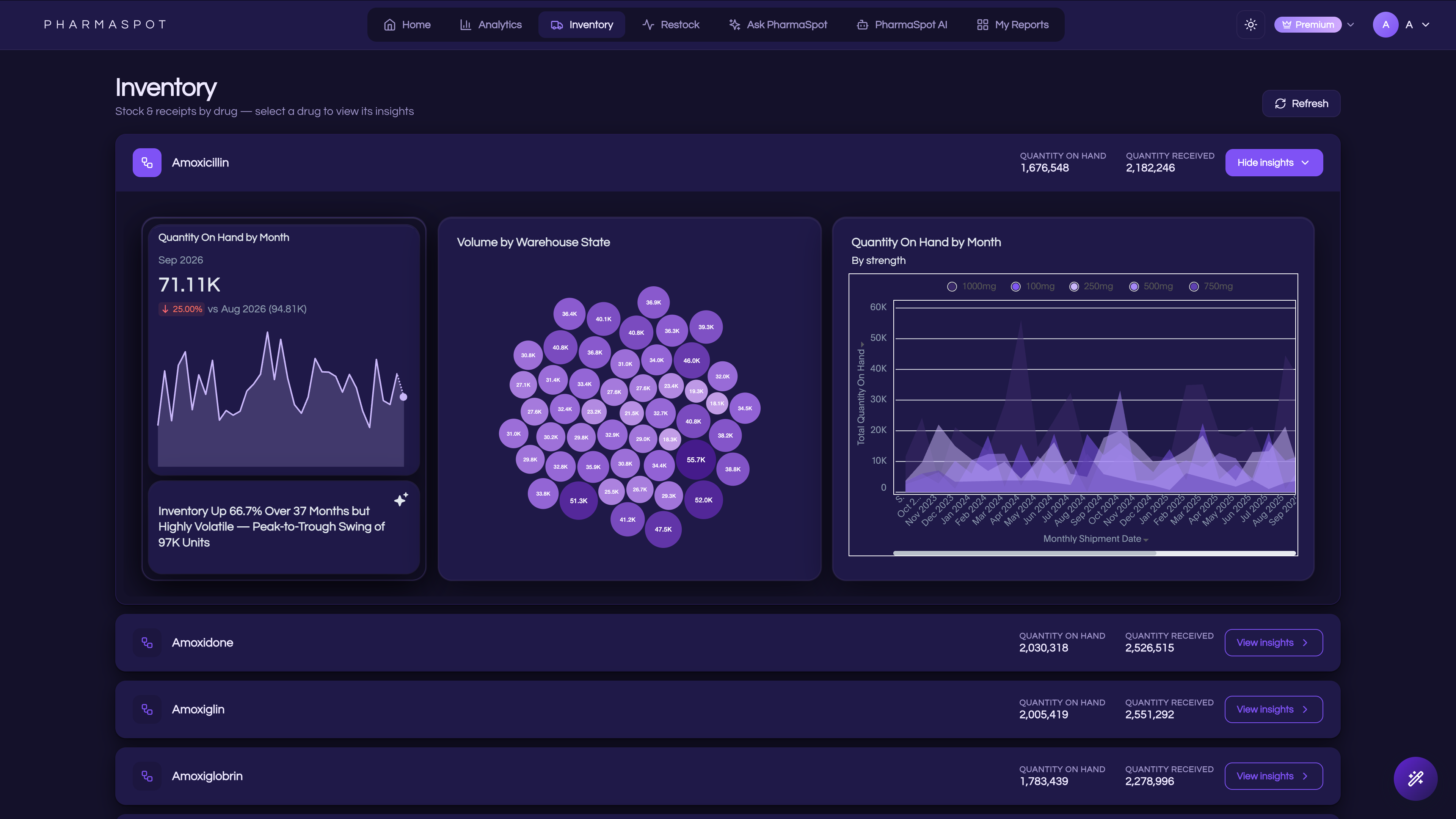Click the user avatar circle
The width and height of the screenshot is (1456, 819).
(1385, 24)
